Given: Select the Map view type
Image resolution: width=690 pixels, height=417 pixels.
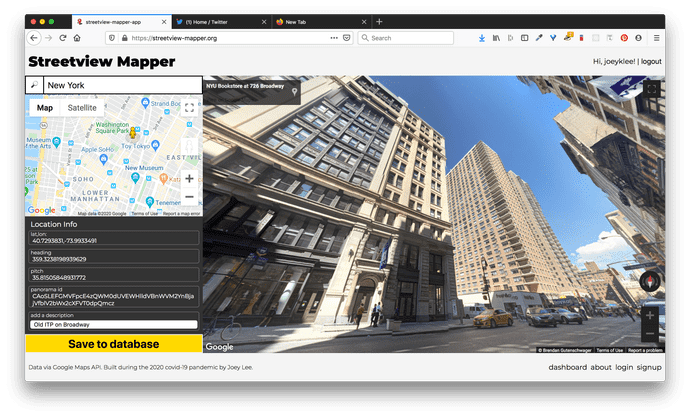Looking at the screenshot, I should click(x=44, y=107).
